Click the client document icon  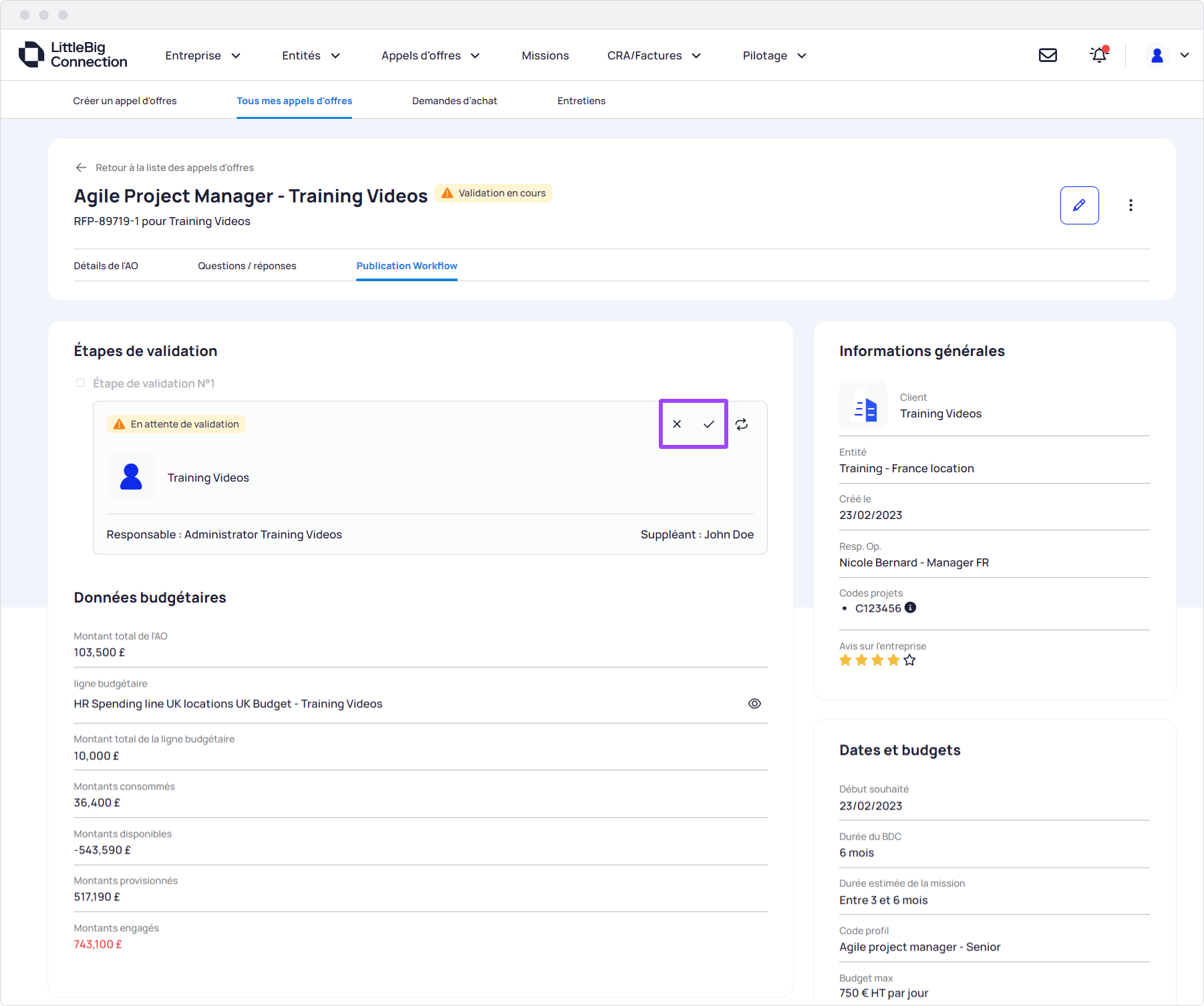[863, 405]
